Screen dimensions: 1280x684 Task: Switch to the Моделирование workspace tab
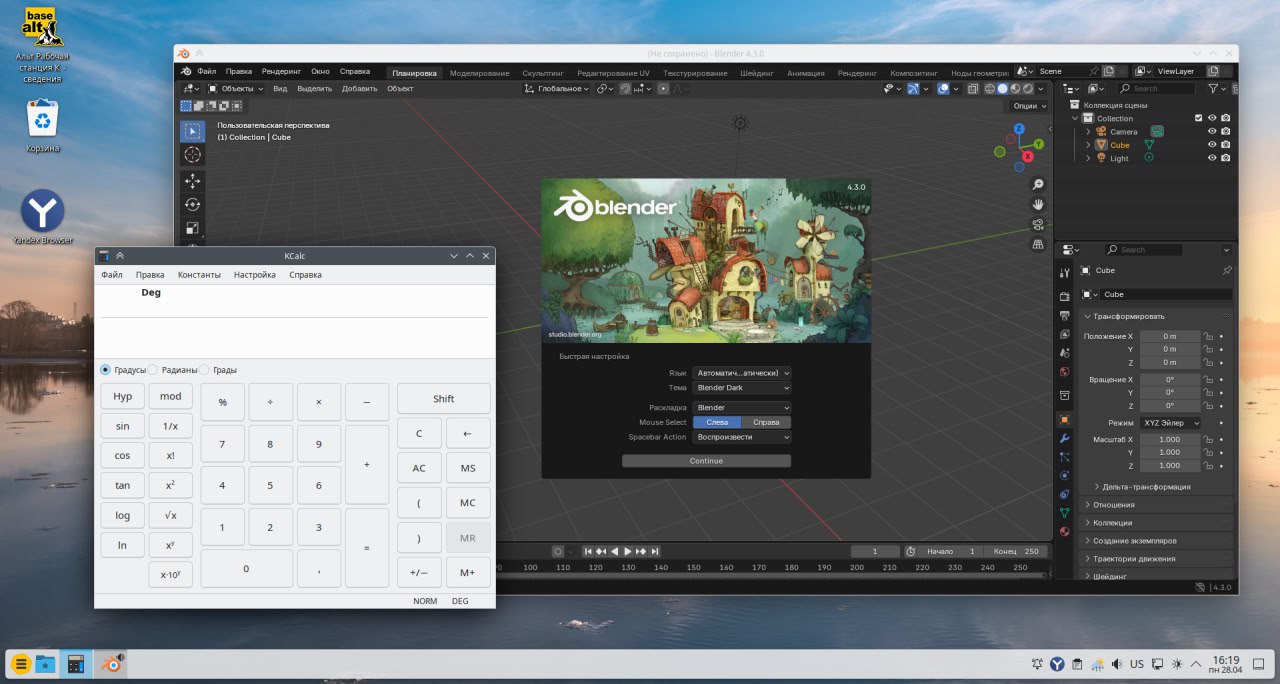[x=479, y=73]
